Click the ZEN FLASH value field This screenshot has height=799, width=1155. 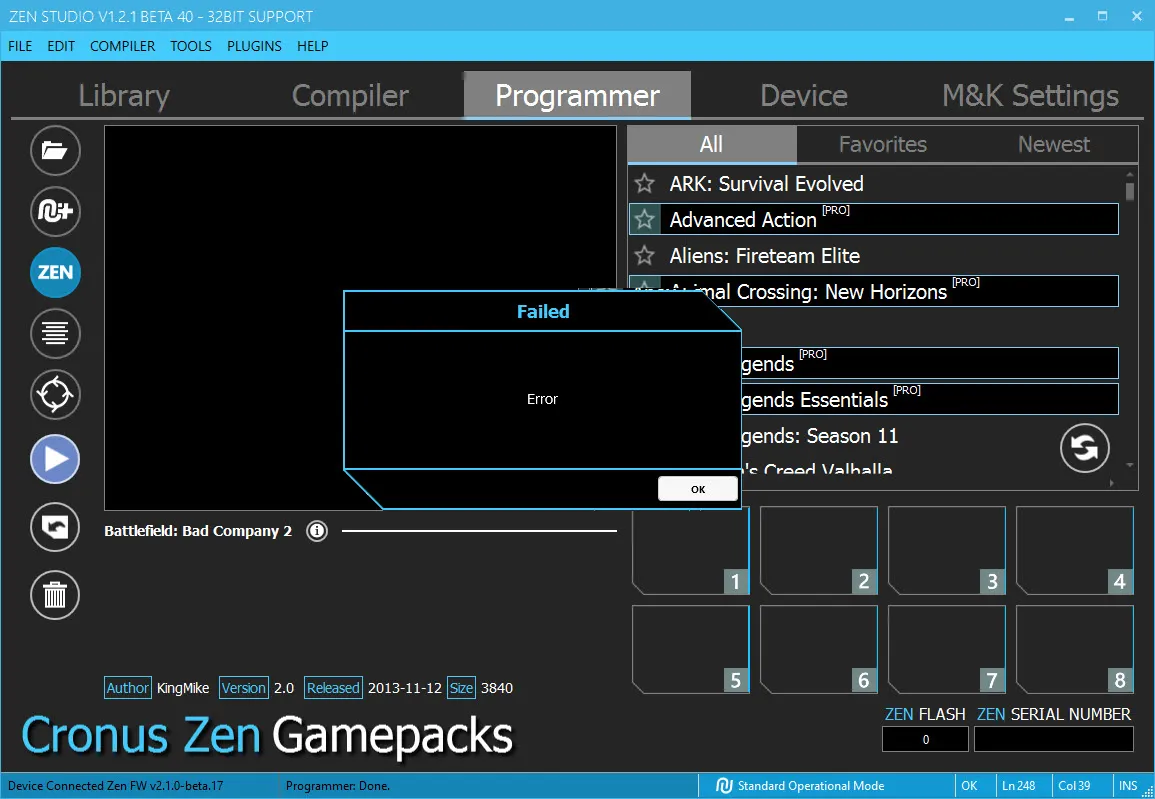coord(924,739)
